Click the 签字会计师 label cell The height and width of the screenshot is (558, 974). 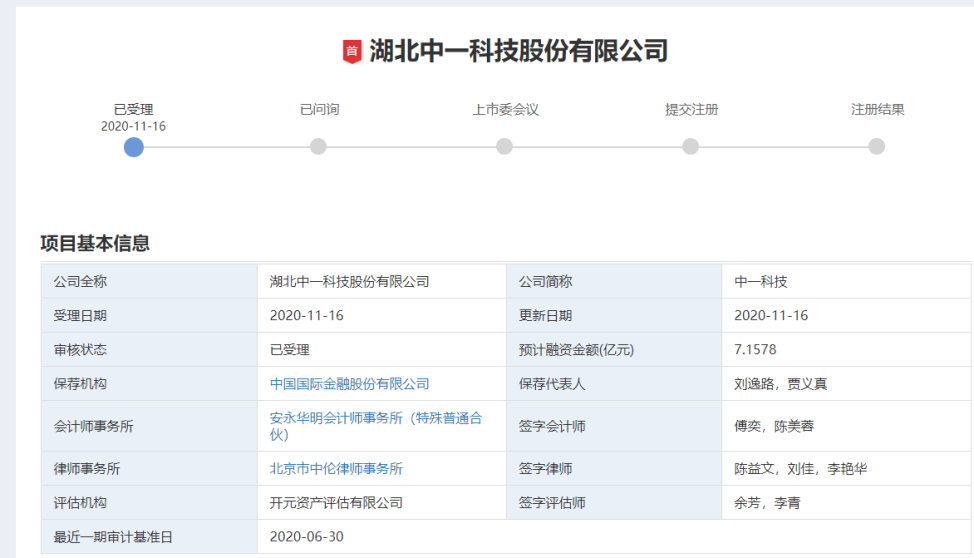pos(614,426)
